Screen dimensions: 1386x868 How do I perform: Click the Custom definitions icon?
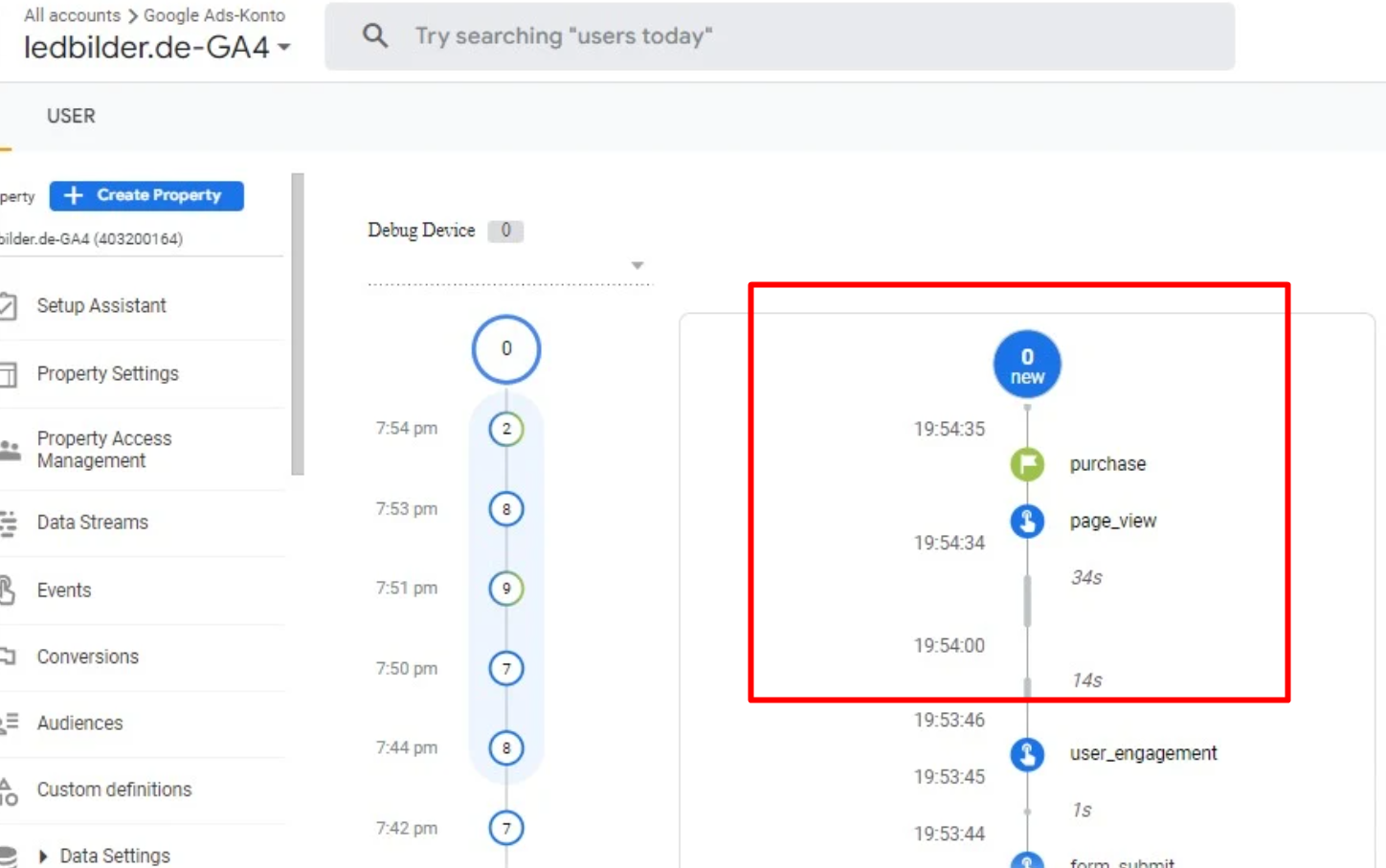(9, 790)
